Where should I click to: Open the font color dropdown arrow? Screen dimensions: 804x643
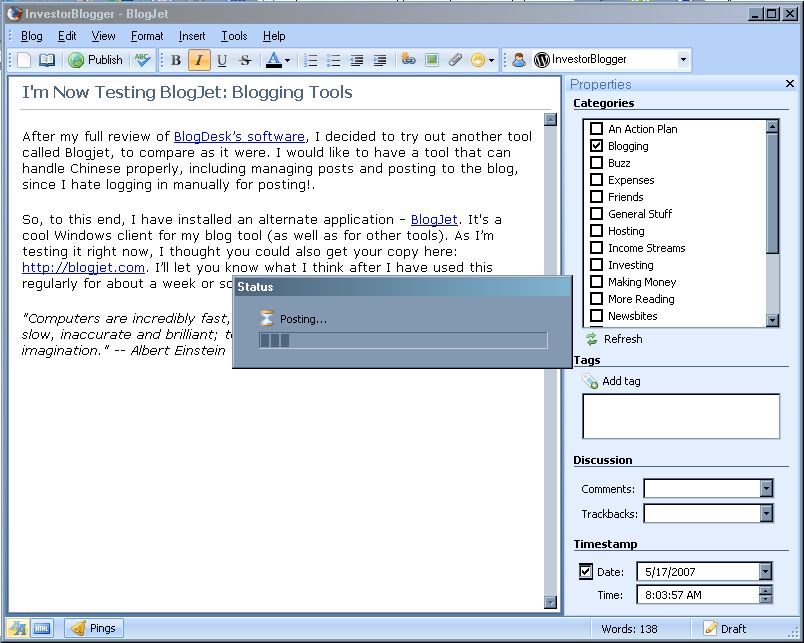tap(287, 60)
